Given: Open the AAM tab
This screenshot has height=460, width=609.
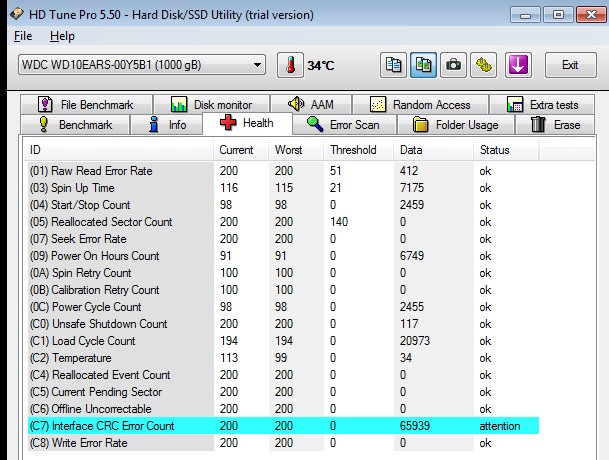Looking at the screenshot, I should pos(311,104).
